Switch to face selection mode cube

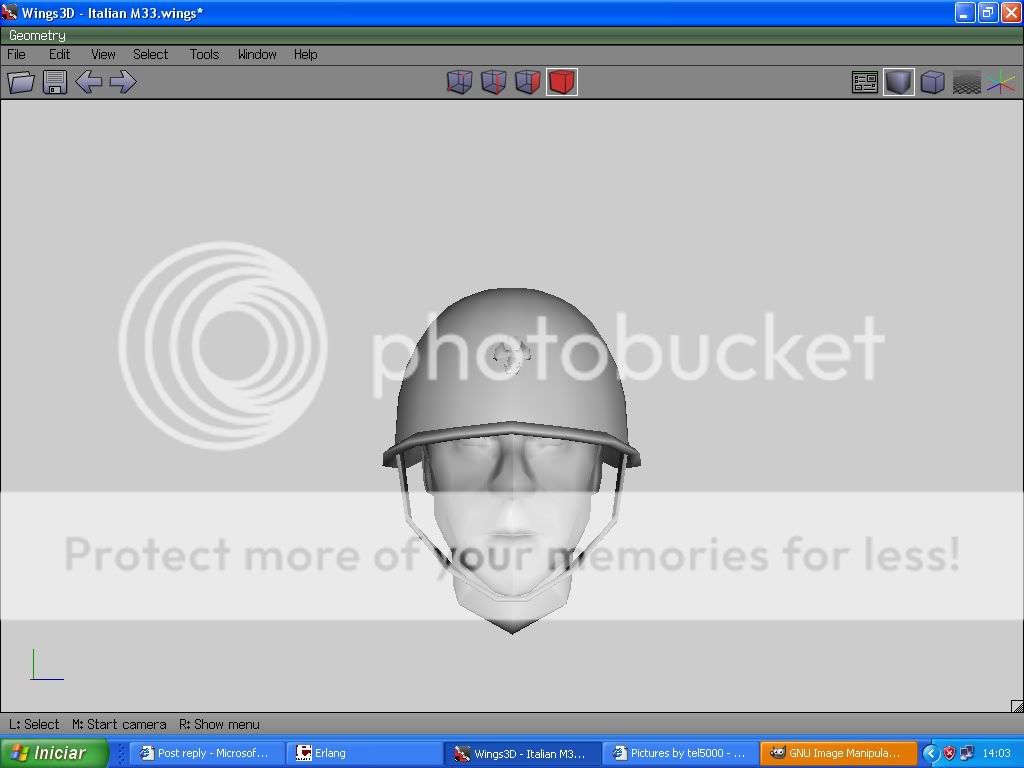coord(527,82)
